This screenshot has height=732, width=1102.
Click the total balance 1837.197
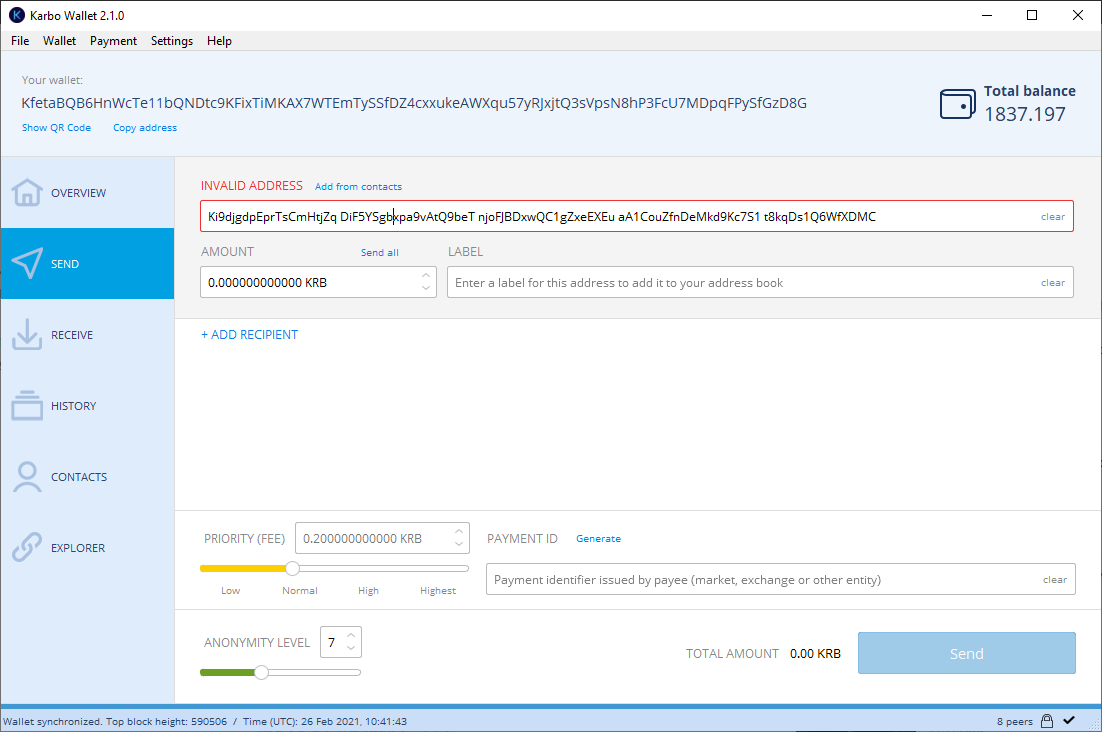[1025, 114]
